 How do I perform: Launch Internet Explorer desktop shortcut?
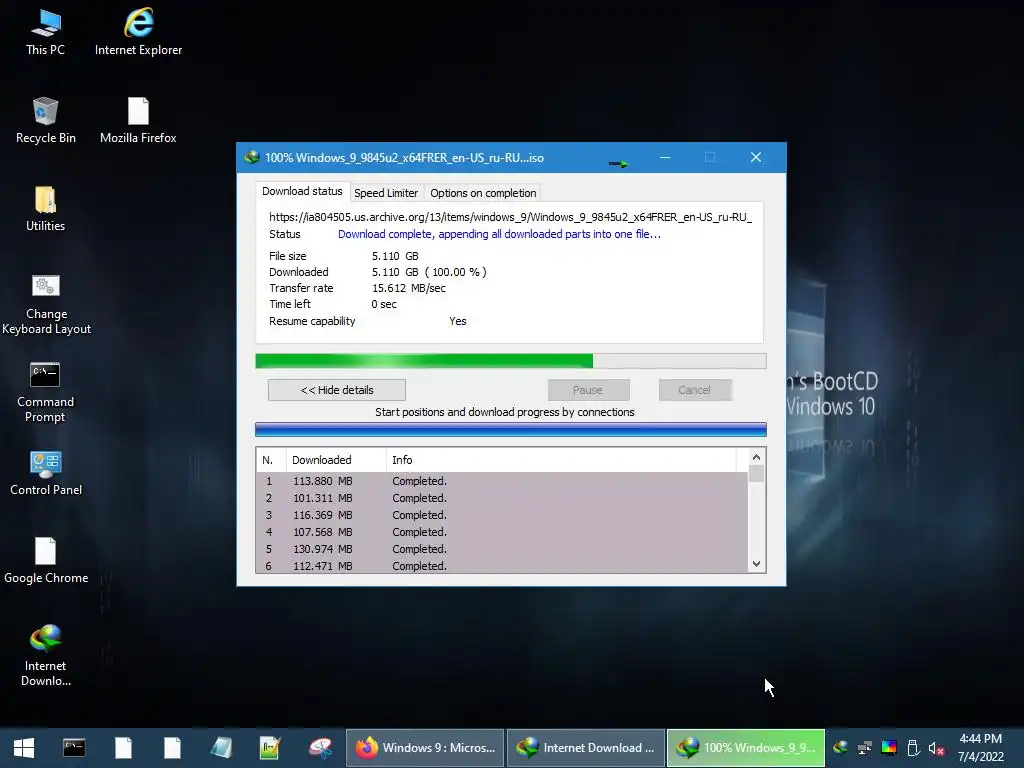[x=138, y=33]
